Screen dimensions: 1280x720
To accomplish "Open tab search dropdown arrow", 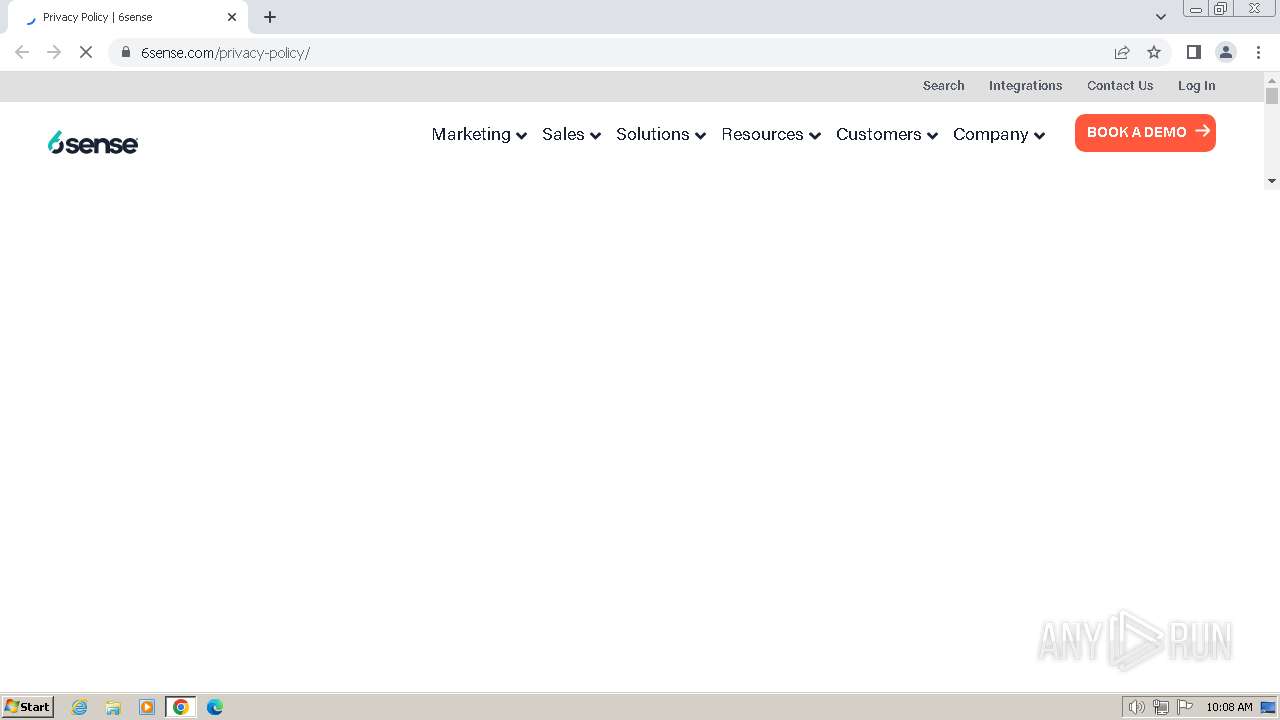I will tap(1161, 17).
